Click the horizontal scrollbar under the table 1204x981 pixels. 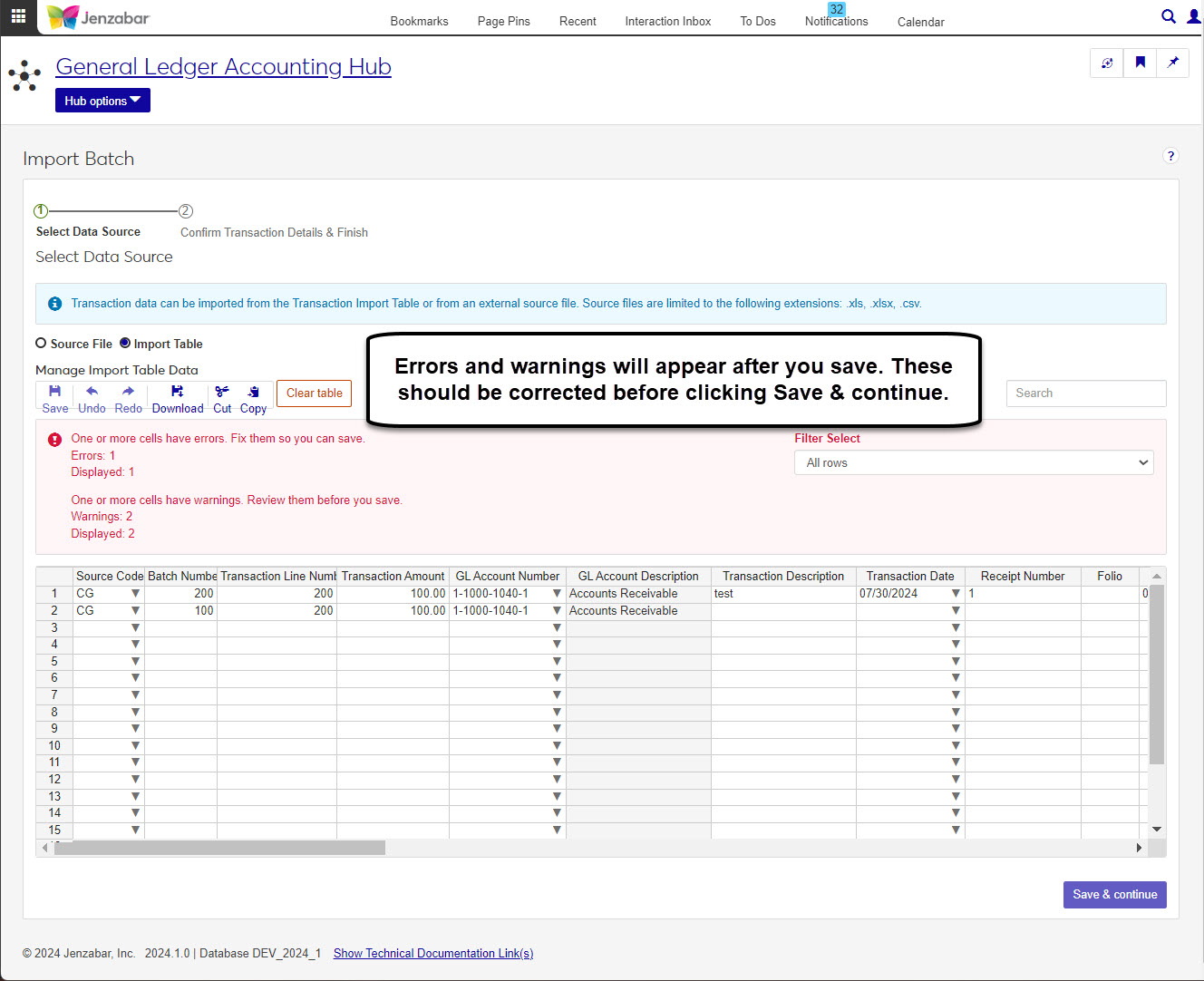point(219,848)
